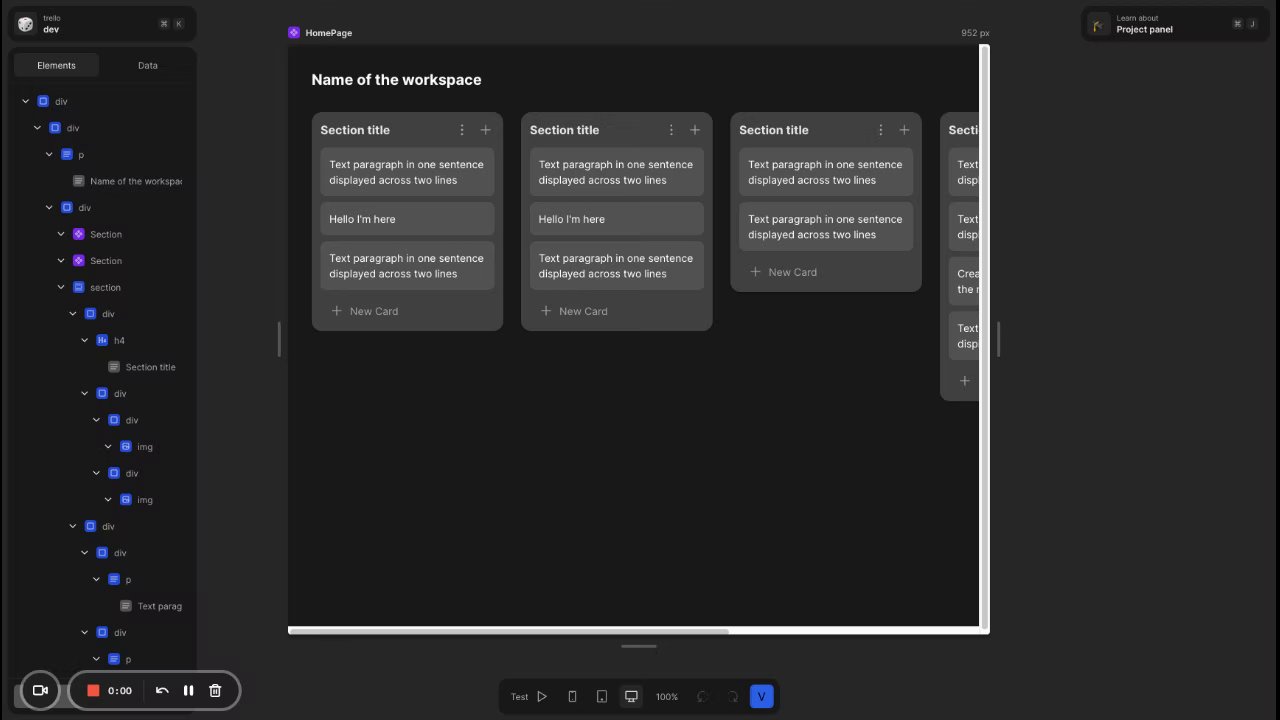The image size is (1280, 720).
Task: Click the canvas horizontal scrollbar
Action: click(509, 631)
